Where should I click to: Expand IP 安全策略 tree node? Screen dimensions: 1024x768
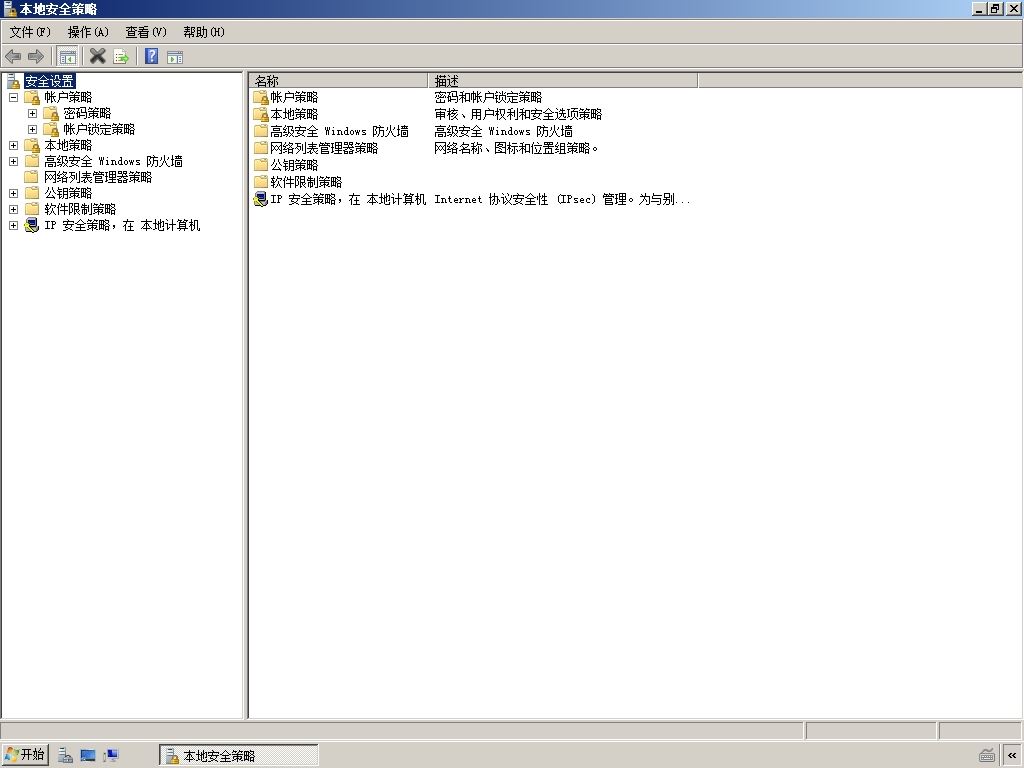pos(13,225)
